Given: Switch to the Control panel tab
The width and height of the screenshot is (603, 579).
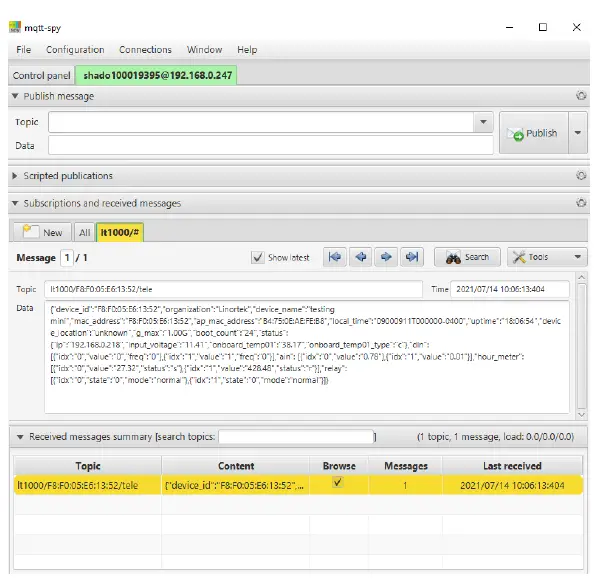Looking at the screenshot, I should tap(42, 75).
